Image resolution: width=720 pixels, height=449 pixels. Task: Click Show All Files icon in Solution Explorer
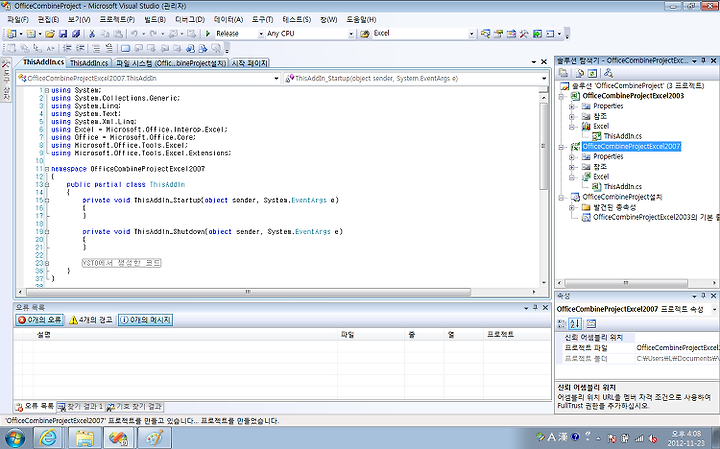(x=580, y=73)
